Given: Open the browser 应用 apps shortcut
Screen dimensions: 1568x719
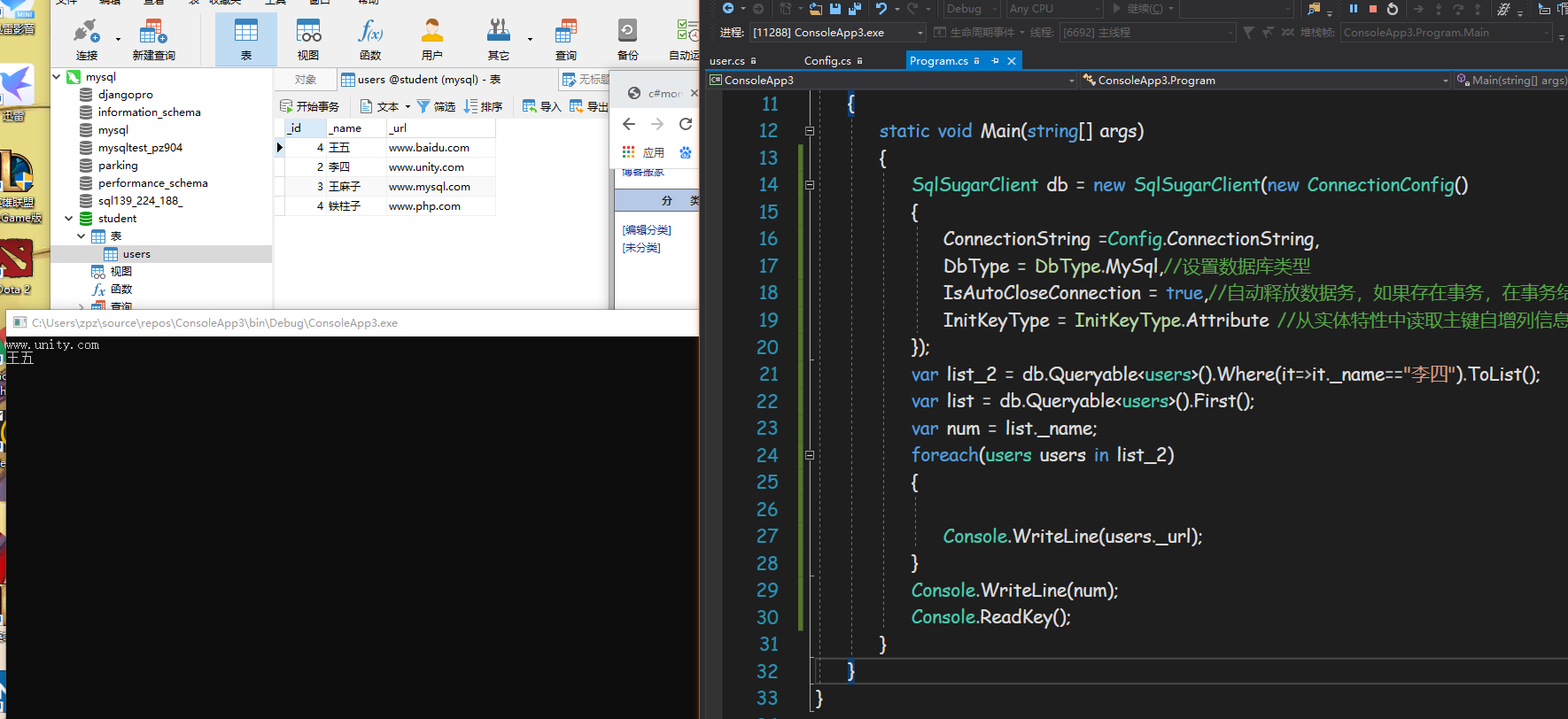Looking at the screenshot, I should (x=643, y=152).
